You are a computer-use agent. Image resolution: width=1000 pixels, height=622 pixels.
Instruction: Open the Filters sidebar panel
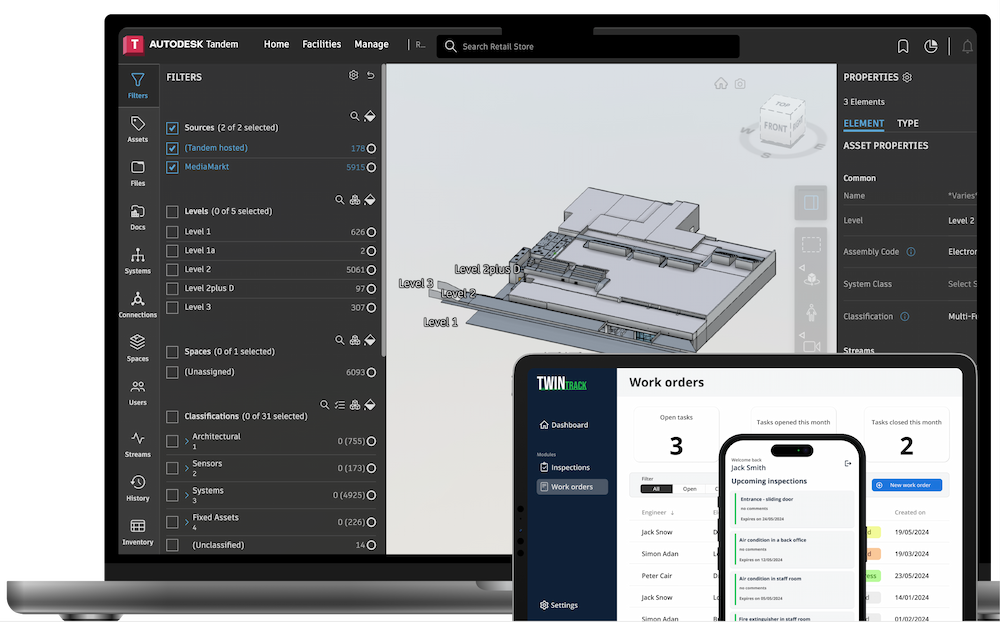tap(138, 85)
